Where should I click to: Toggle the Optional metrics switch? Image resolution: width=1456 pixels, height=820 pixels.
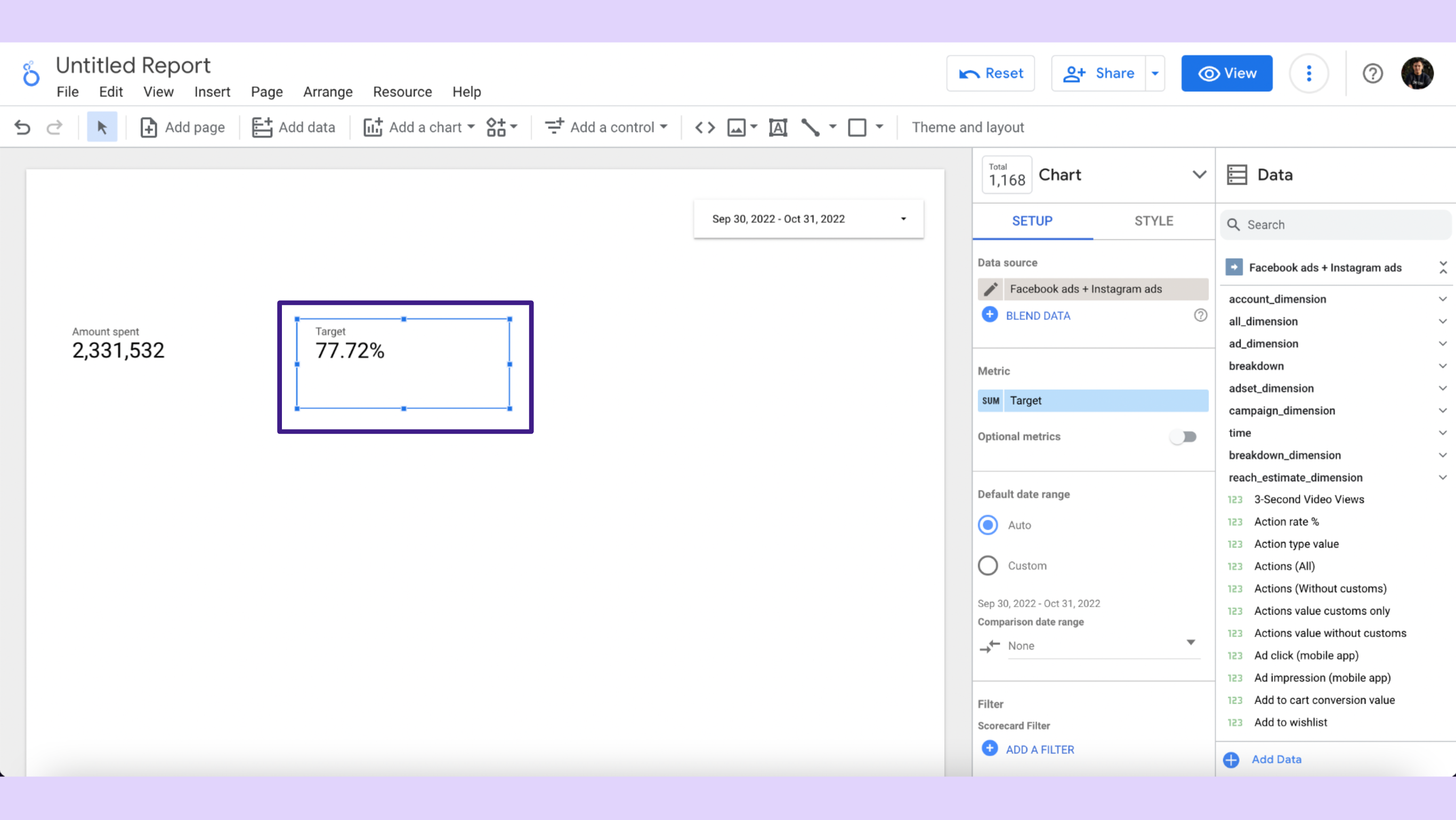pos(1183,437)
